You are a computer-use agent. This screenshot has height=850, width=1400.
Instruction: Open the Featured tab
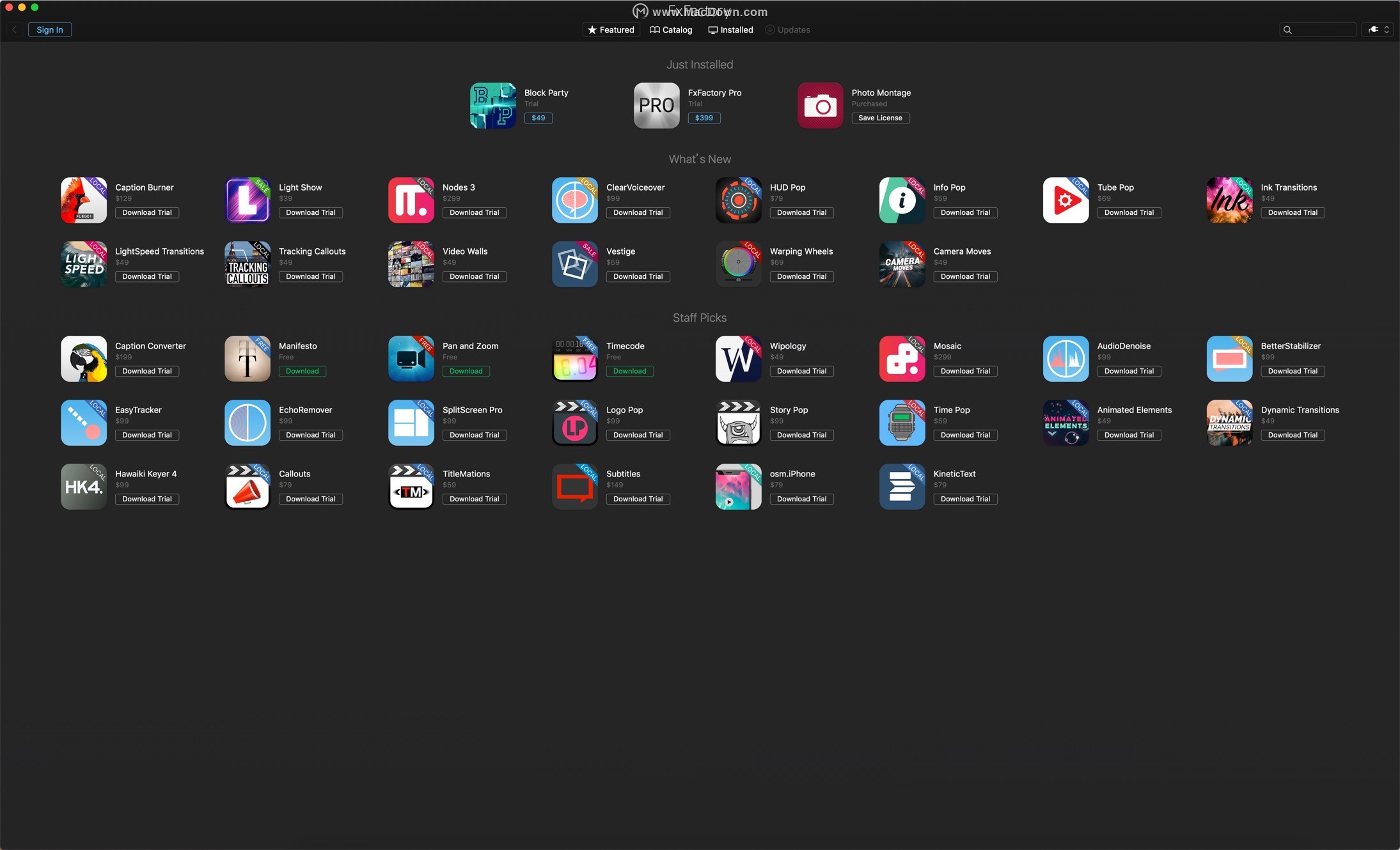click(611, 30)
